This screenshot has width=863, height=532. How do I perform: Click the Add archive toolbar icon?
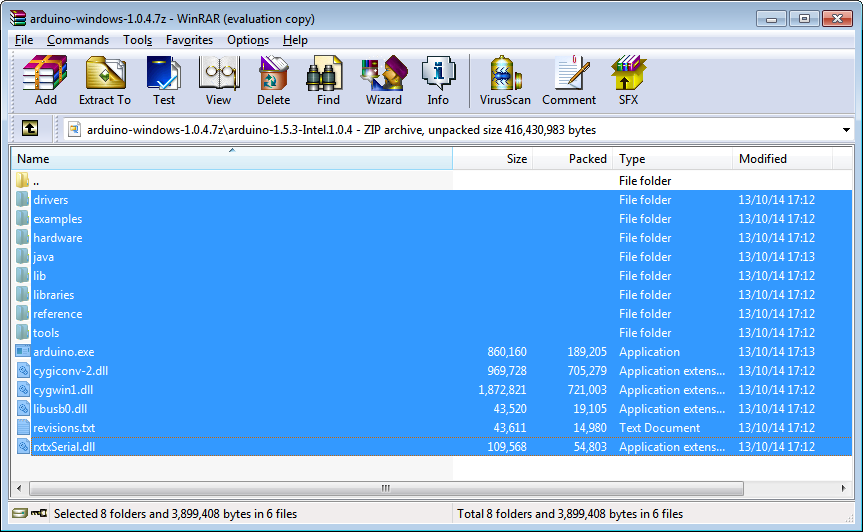tap(45, 73)
